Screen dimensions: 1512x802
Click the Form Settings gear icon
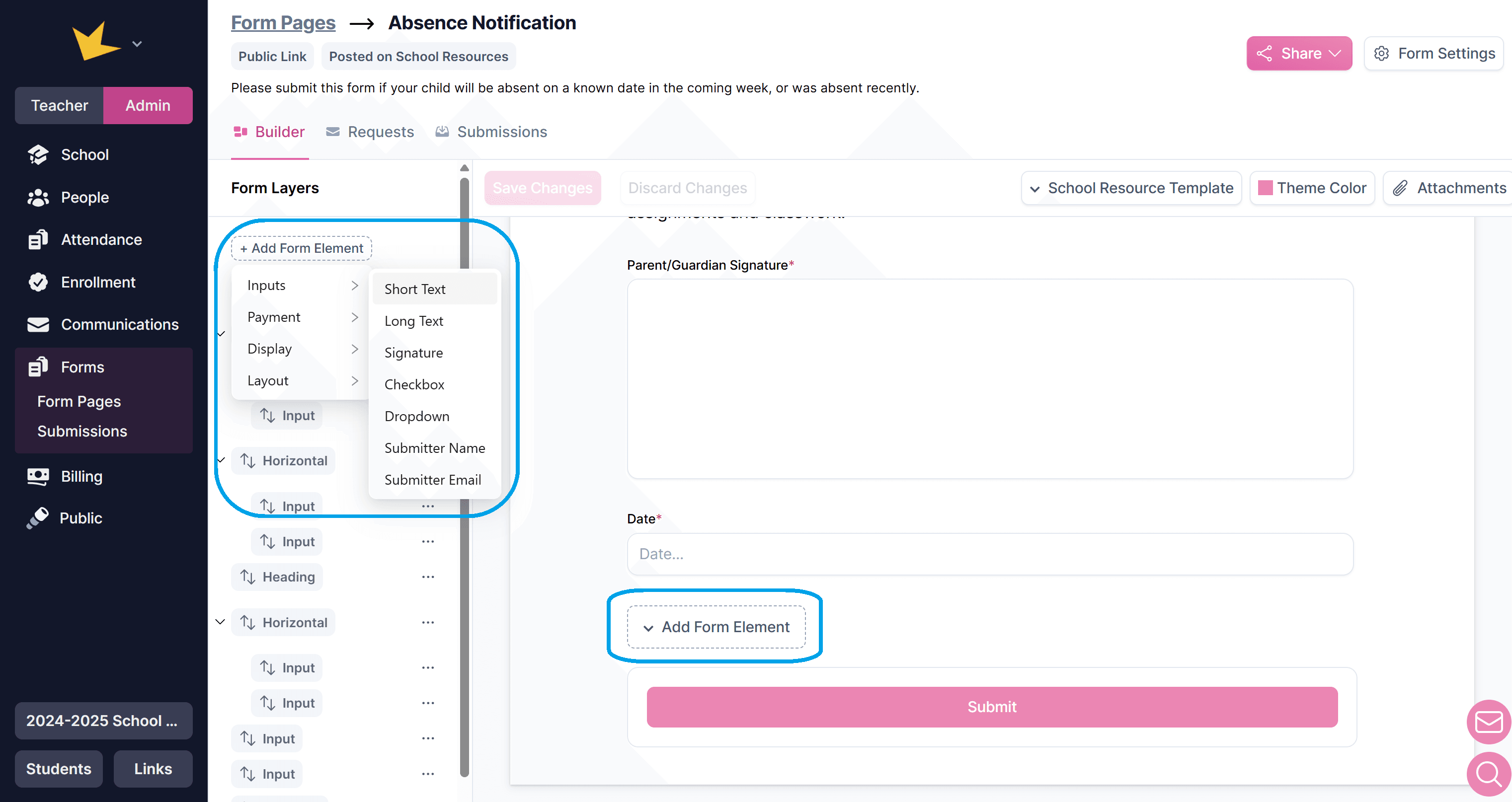tap(1381, 54)
